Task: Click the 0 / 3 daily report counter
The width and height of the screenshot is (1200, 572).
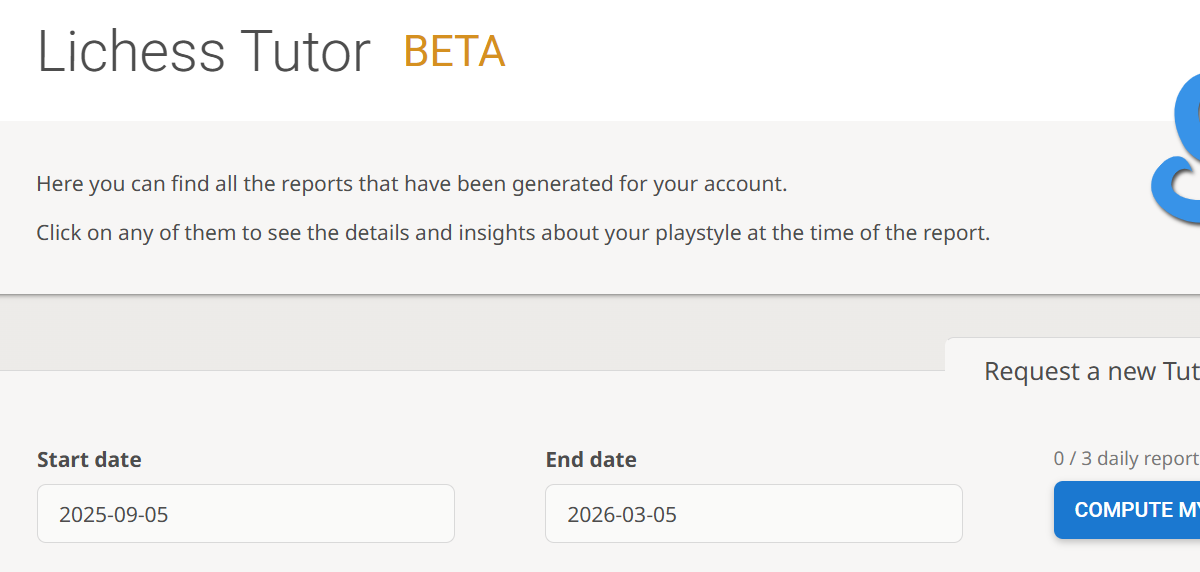Action: pyautogui.click(x=1125, y=458)
